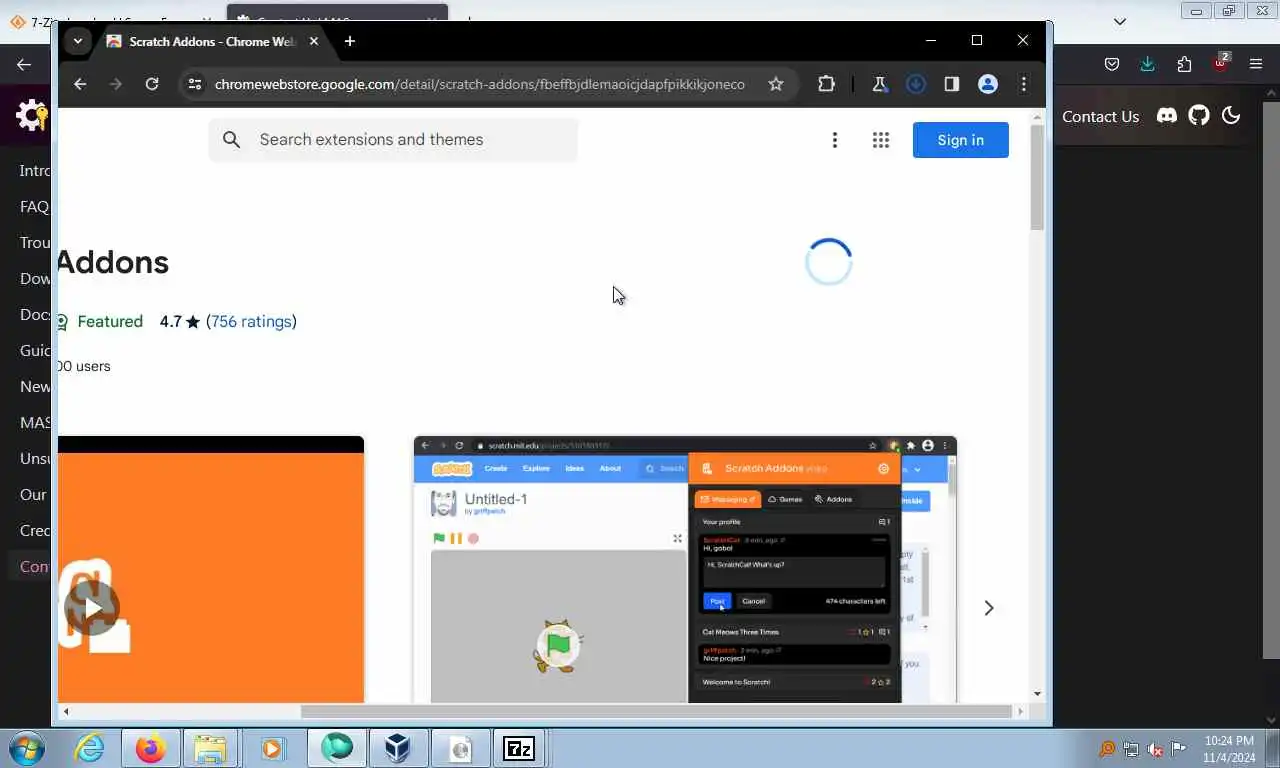Open Firefox Pocket save icon
The image size is (1280, 768).
pos(1111,64)
